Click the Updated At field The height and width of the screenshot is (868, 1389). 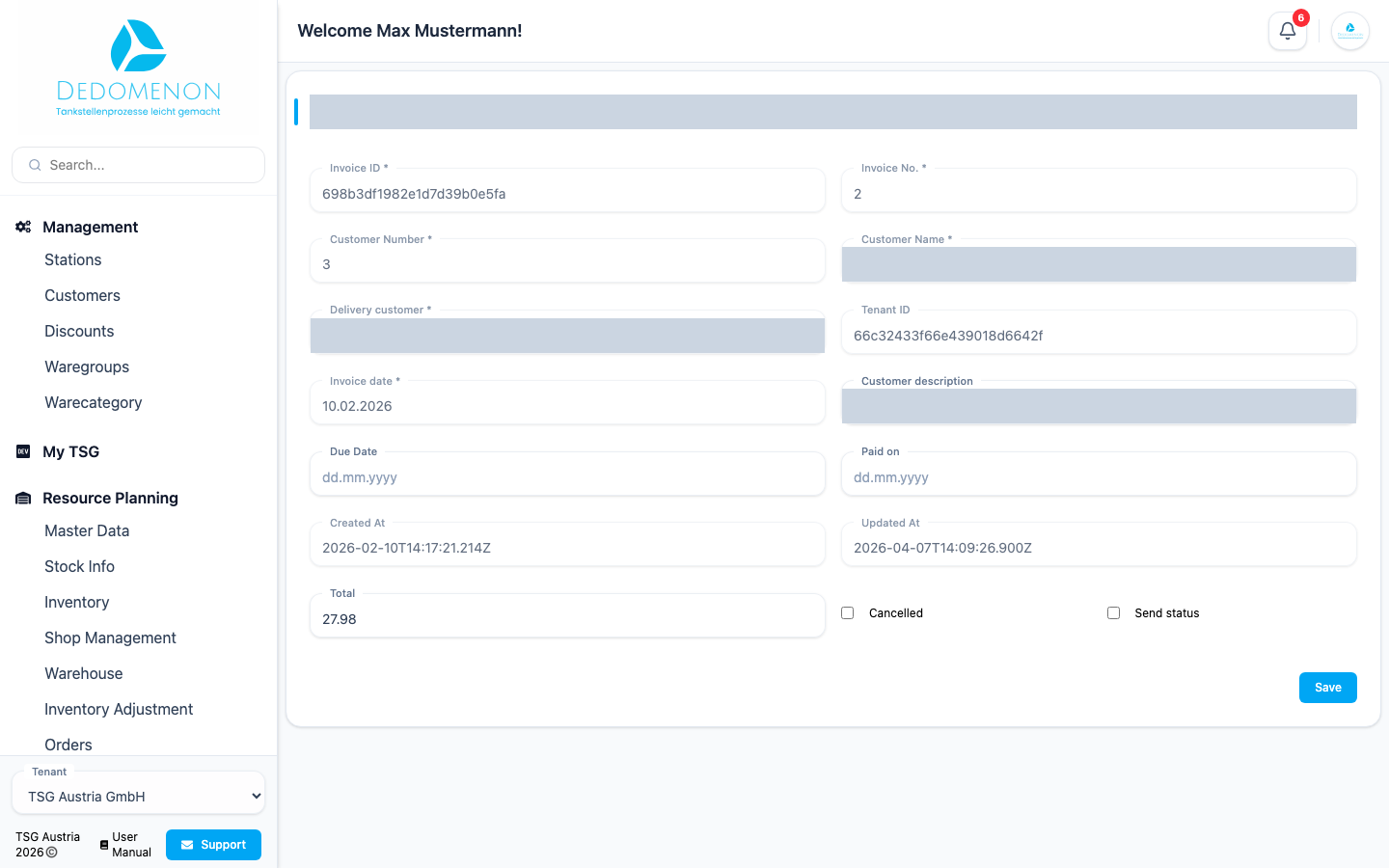[x=1099, y=544]
